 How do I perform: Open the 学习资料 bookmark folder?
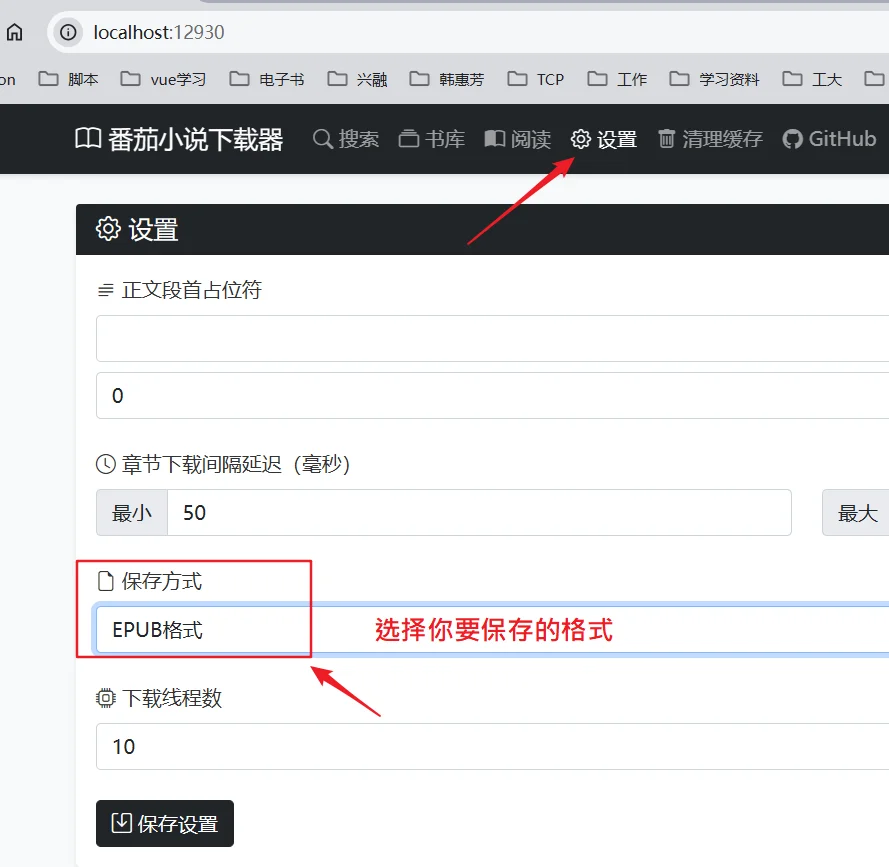coord(714,79)
